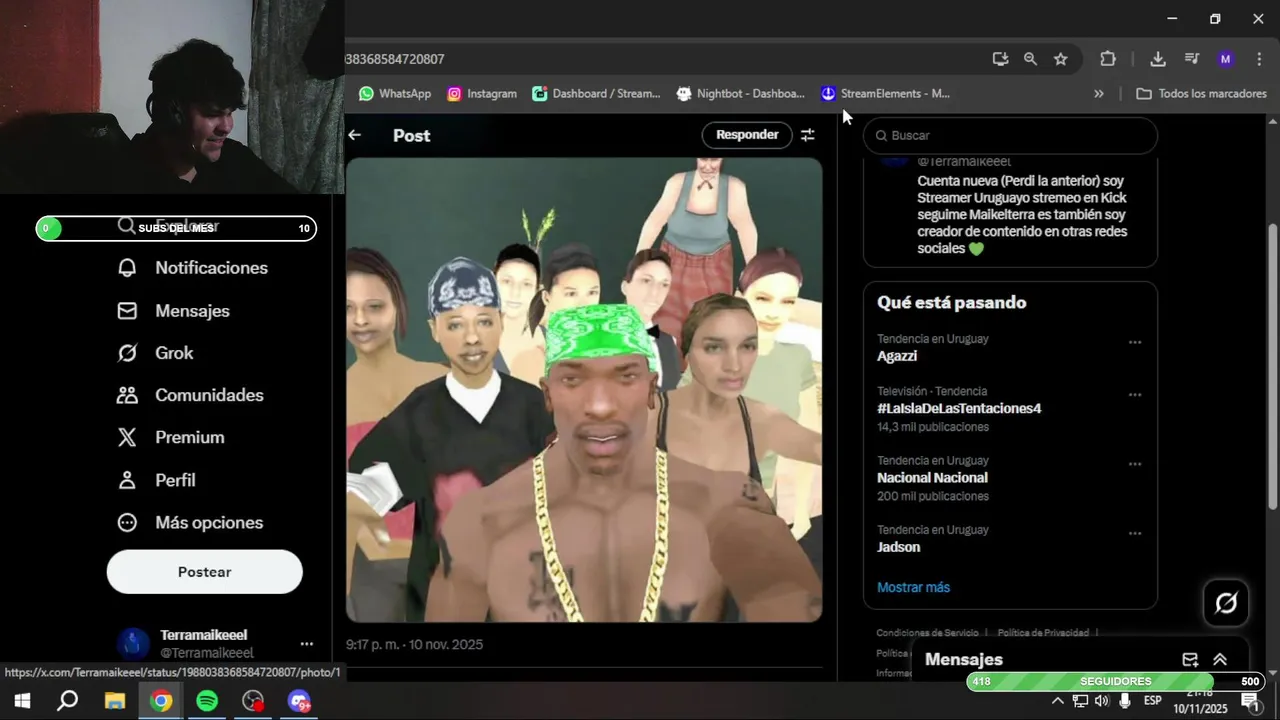Click the Grok slash-circle sidebar icon
The image size is (1280, 720).
pos(127,353)
